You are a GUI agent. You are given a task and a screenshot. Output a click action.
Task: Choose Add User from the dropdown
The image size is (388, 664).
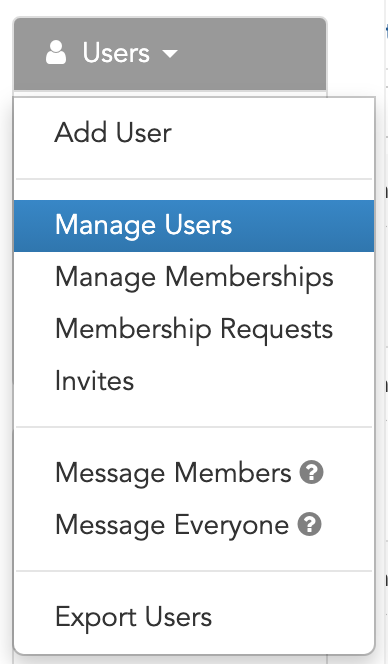194,133
